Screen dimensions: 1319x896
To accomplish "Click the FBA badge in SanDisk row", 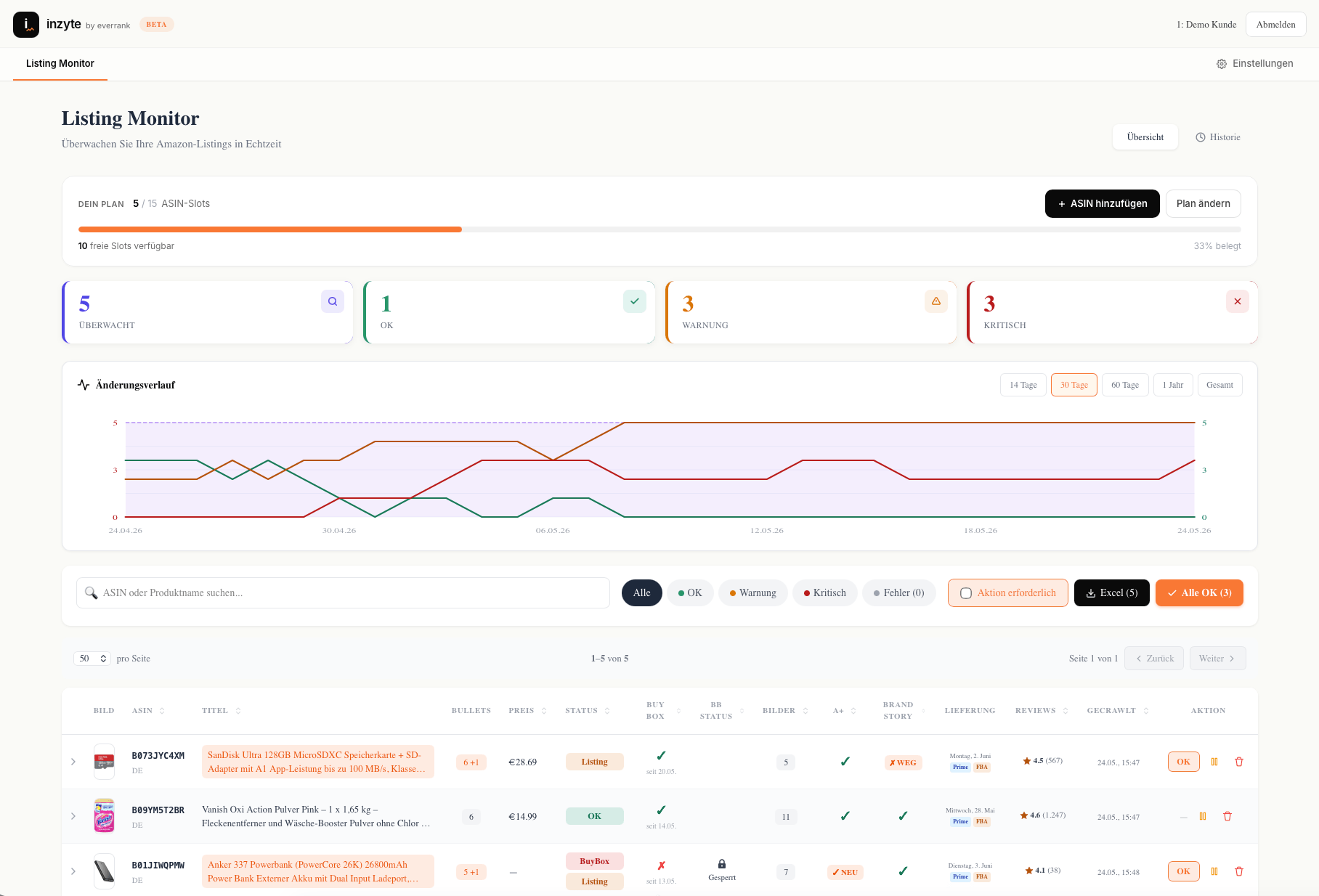I will 981,767.
